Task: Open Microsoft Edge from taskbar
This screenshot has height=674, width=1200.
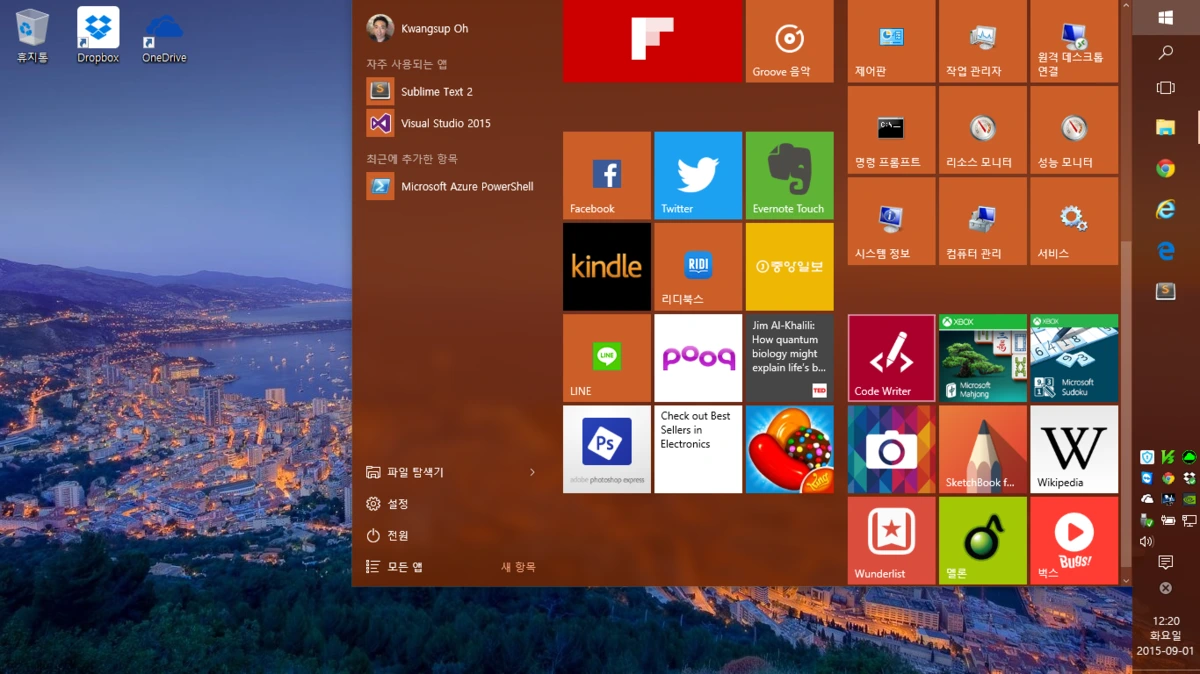Action: point(1166,250)
